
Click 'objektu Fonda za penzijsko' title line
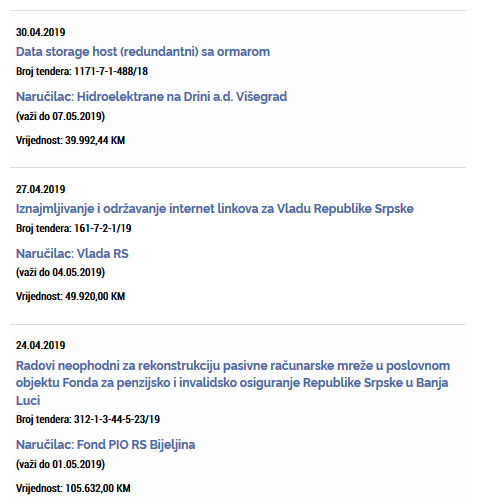point(93,383)
